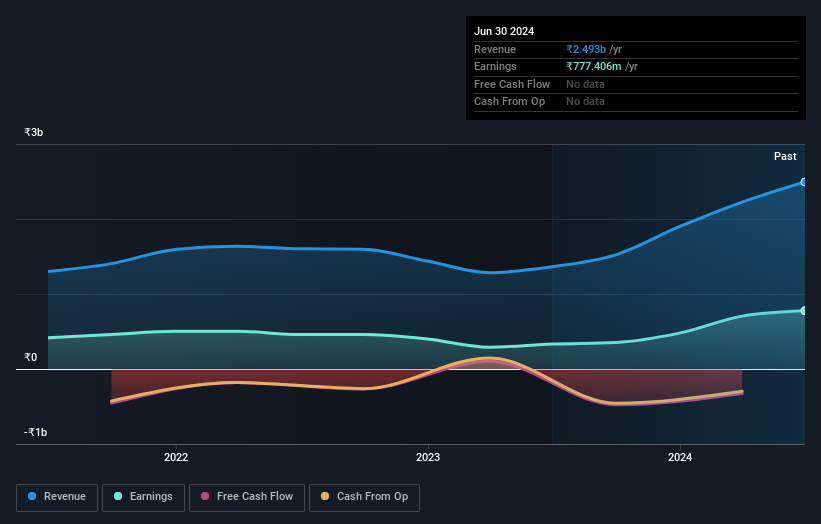The height and width of the screenshot is (524, 821).
Task: Toggle the Revenue legend button
Action: 57,497
